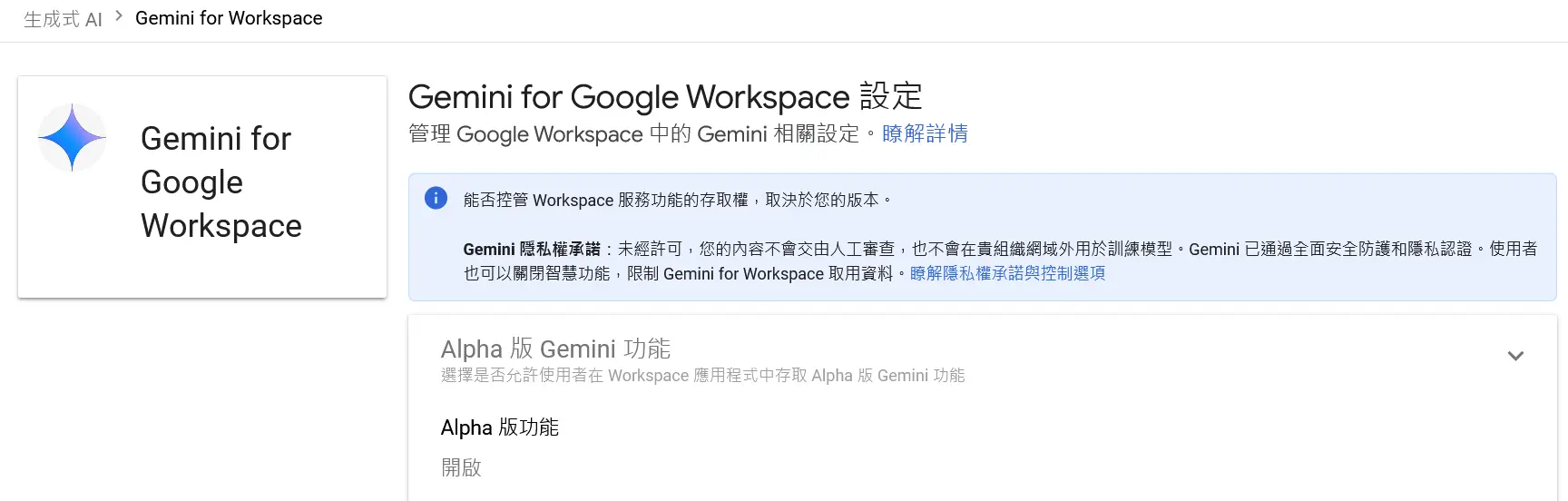This screenshot has height=501, width=1568.
Task: Click the Gemini sparkle logo icon
Action: (72, 138)
